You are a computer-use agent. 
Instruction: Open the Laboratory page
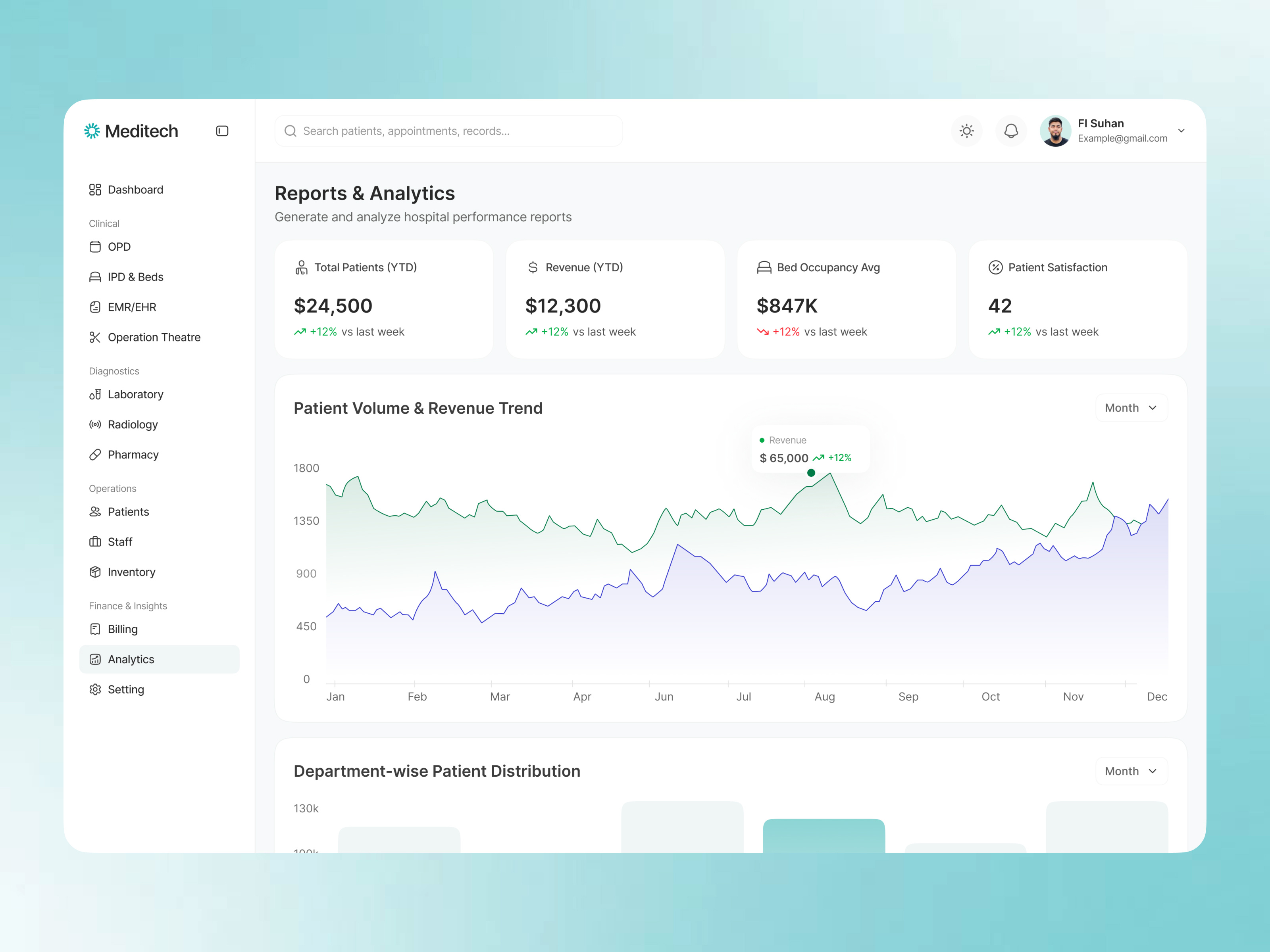point(160,394)
